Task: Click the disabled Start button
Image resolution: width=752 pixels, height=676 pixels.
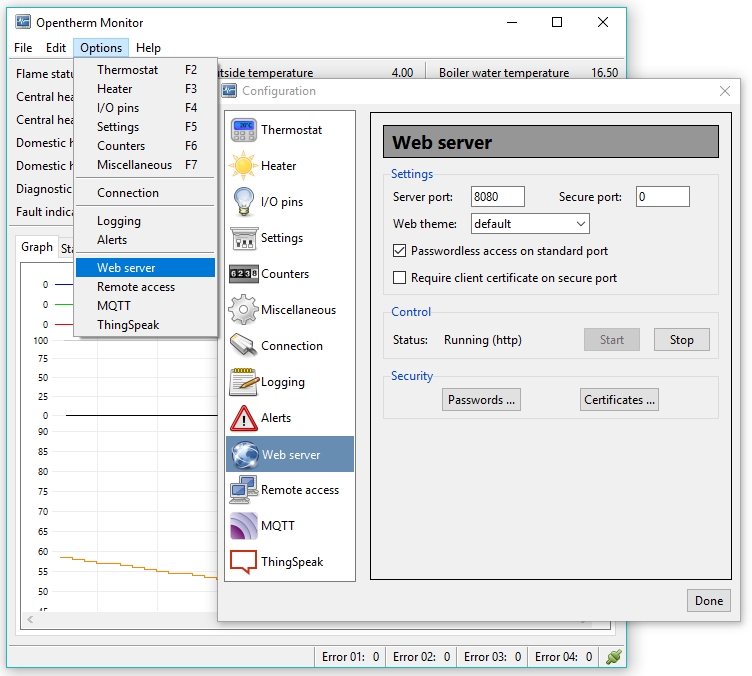Action: 612,340
